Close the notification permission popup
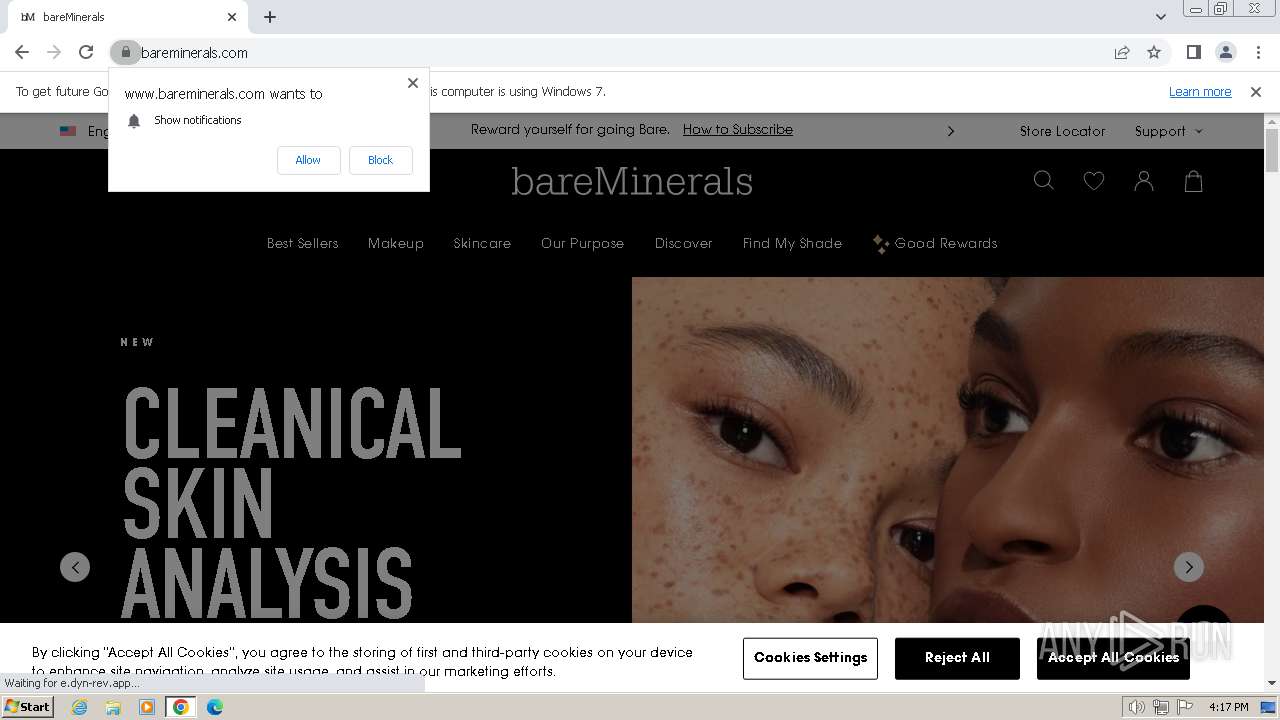 (413, 83)
